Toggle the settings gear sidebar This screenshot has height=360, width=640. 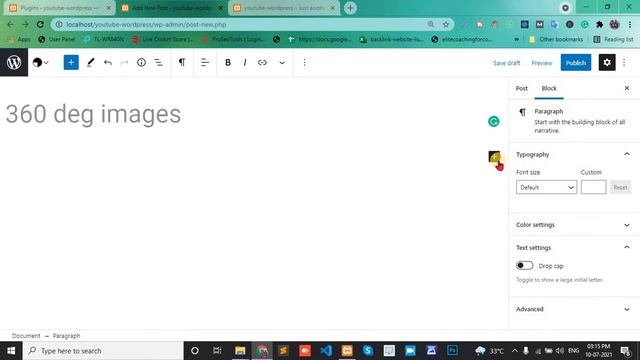pos(607,62)
